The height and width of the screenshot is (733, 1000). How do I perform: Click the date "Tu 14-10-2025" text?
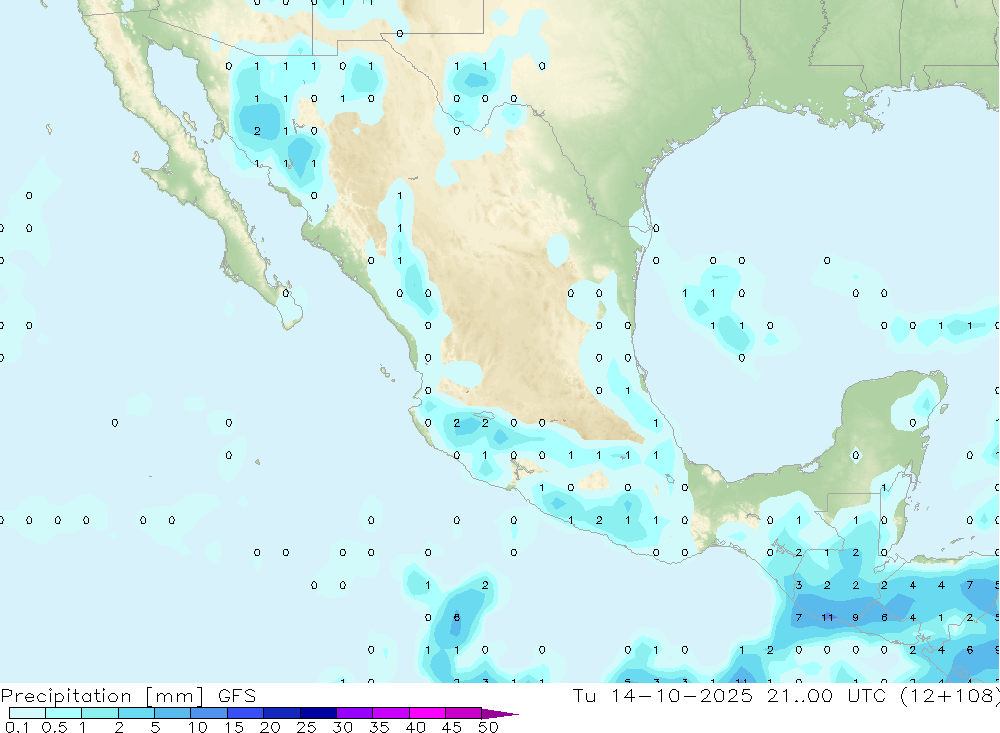[x=663, y=695]
